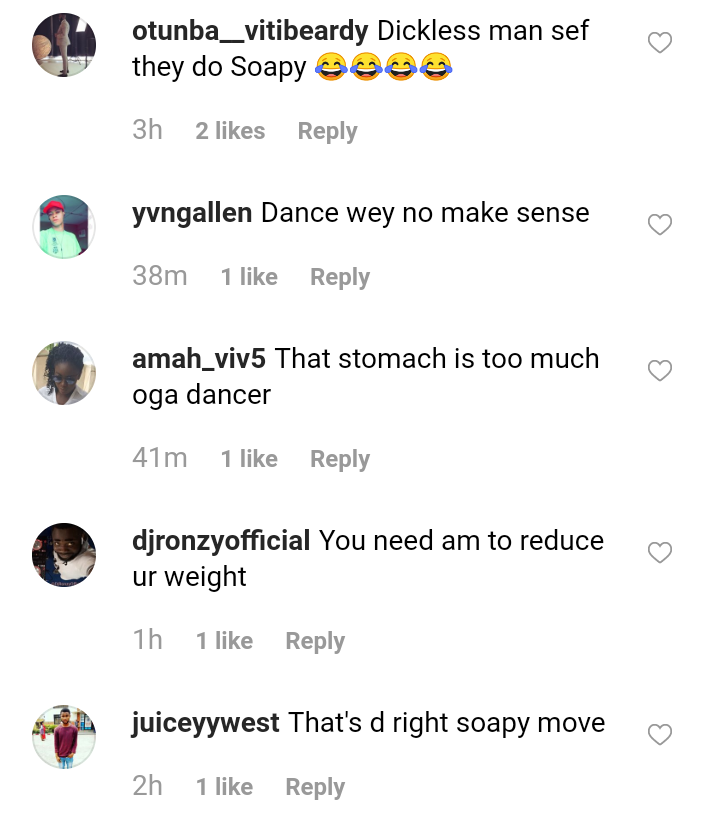This screenshot has height=816, width=720.
Task: Open amah_viv5 username link
Action: pyautogui.click(x=199, y=359)
